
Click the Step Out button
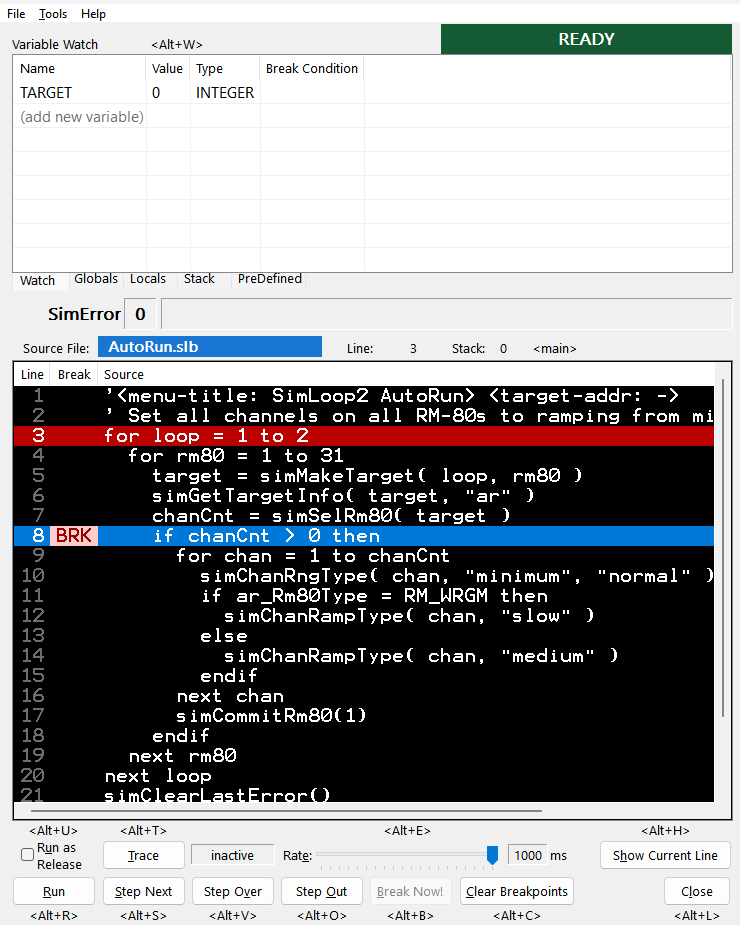tap(322, 891)
